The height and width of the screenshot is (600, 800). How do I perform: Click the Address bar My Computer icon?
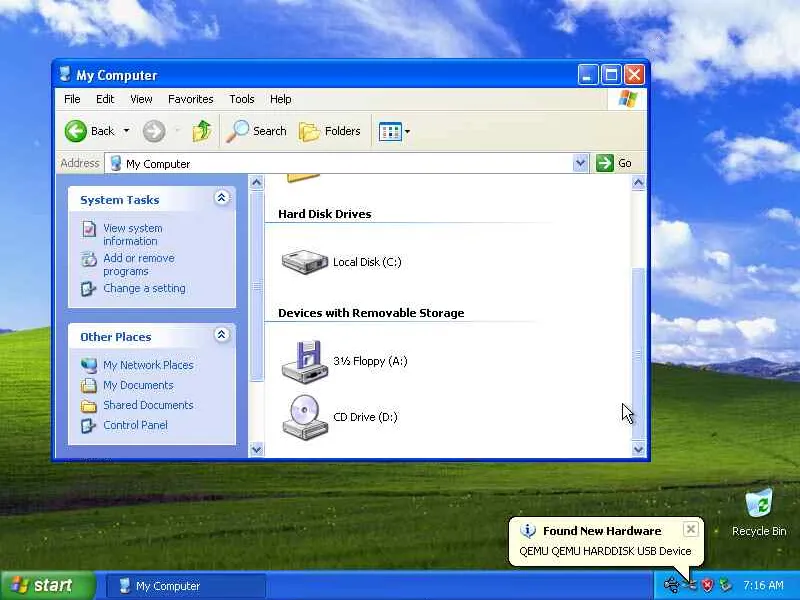pos(116,163)
